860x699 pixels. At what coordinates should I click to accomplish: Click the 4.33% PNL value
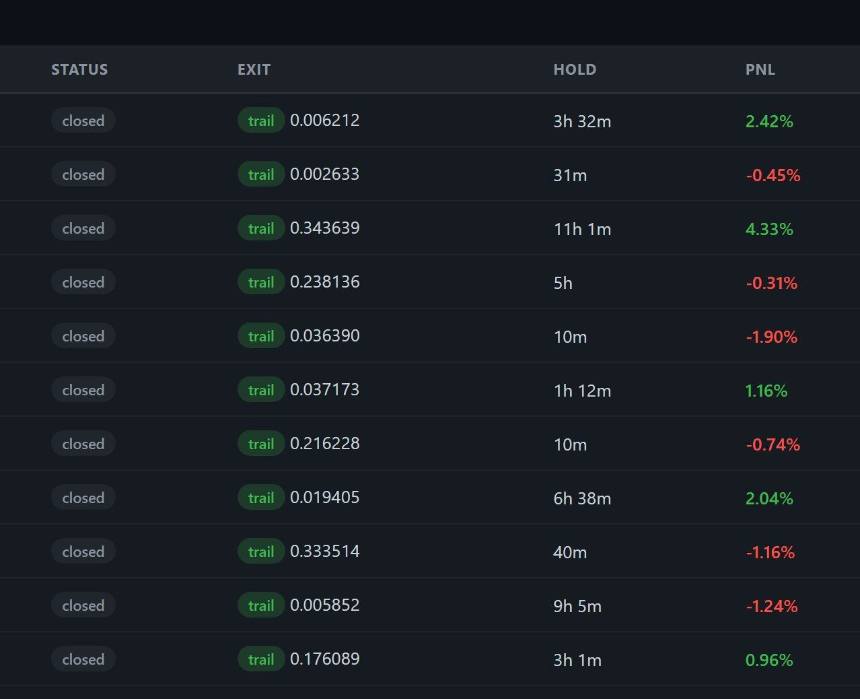tap(769, 229)
